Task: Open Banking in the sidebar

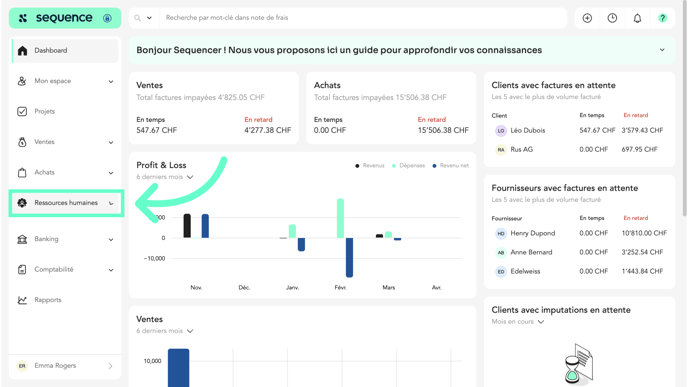Action: click(x=46, y=239)
